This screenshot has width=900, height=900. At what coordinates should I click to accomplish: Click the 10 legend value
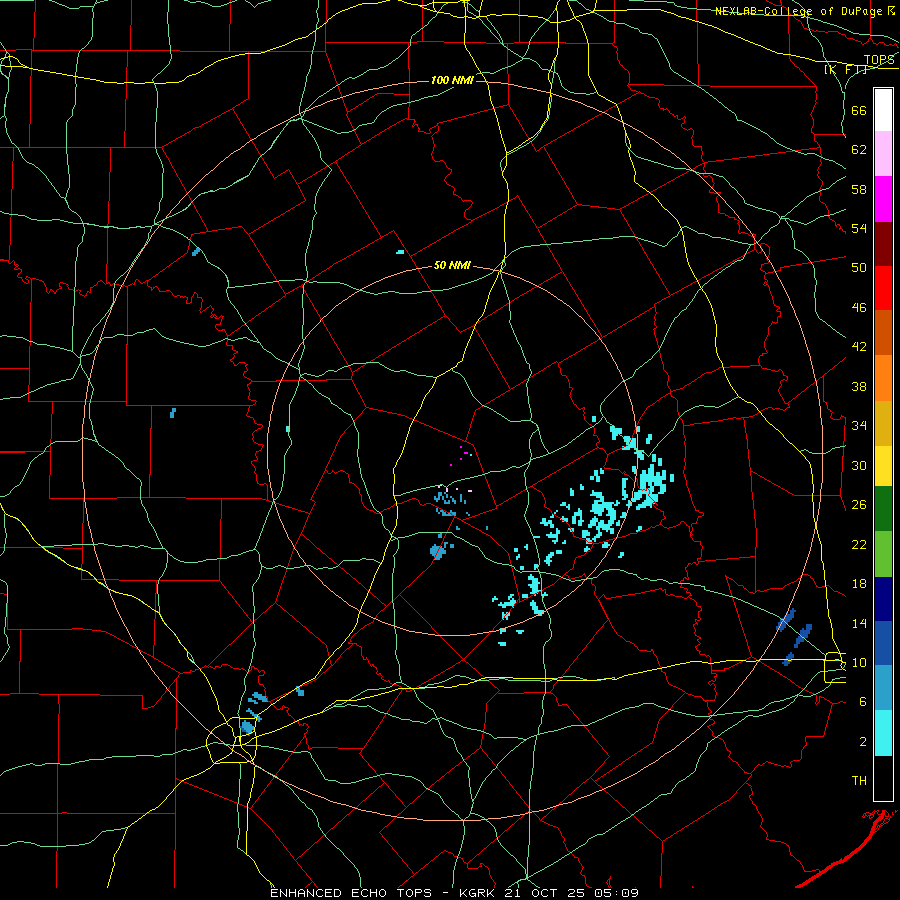click(859, 662)
